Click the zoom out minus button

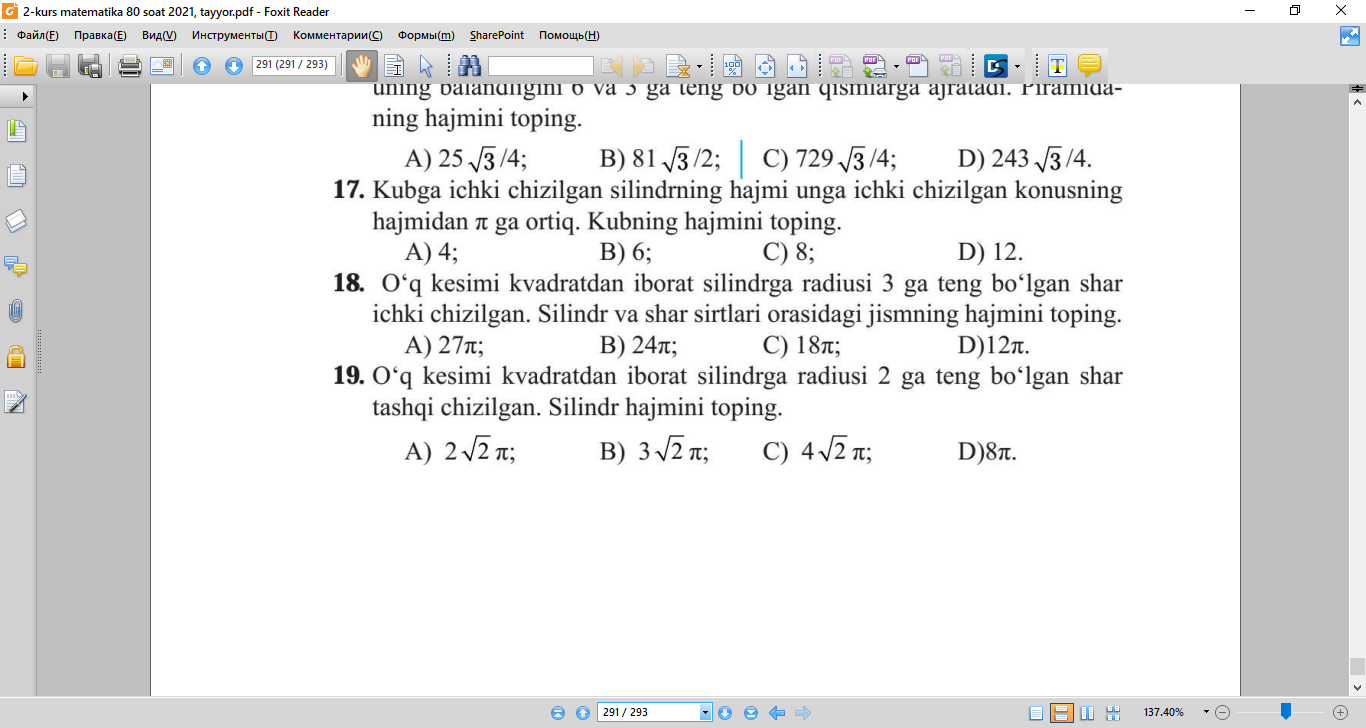click(x=1222, y=712)
